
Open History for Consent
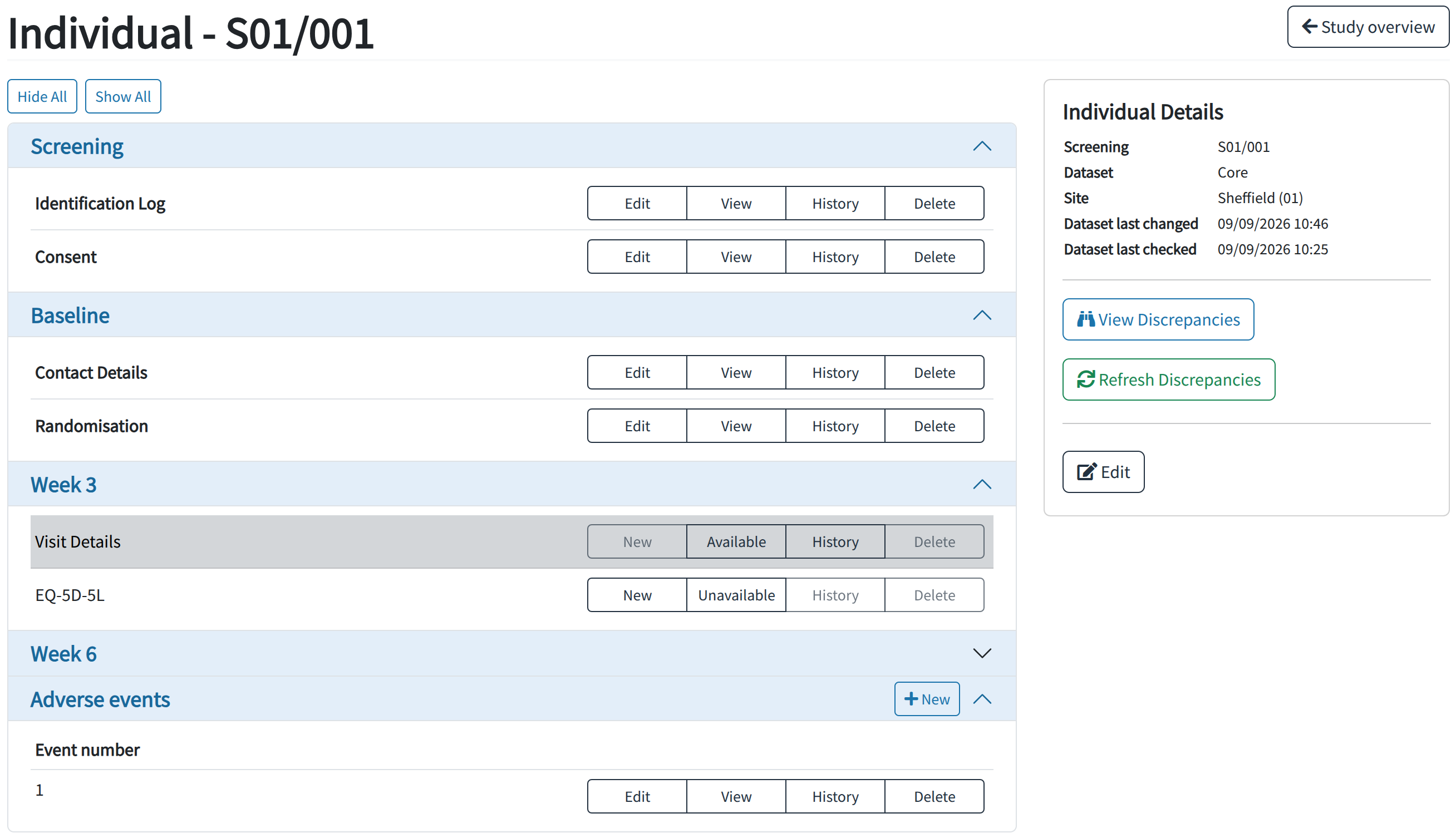[x=835, y=257]
